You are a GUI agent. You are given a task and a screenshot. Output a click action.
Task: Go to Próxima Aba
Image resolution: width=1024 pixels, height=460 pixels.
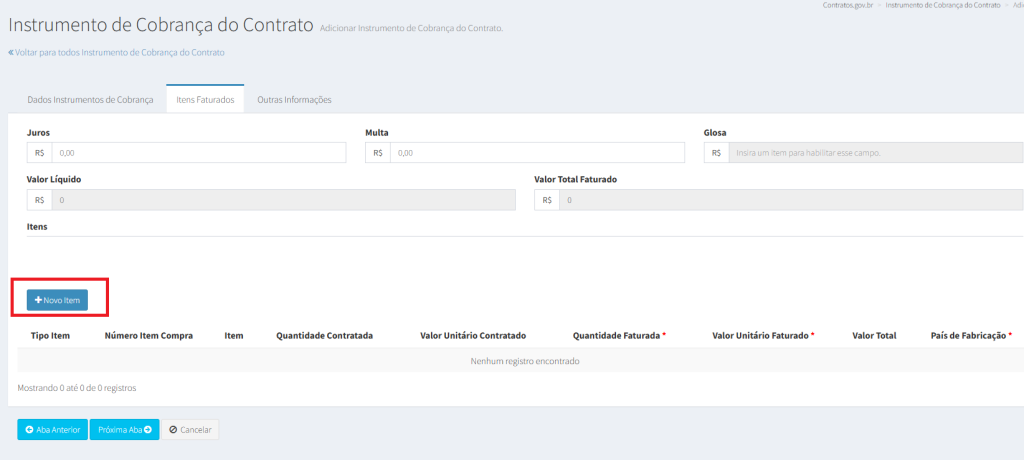point(125,429)
